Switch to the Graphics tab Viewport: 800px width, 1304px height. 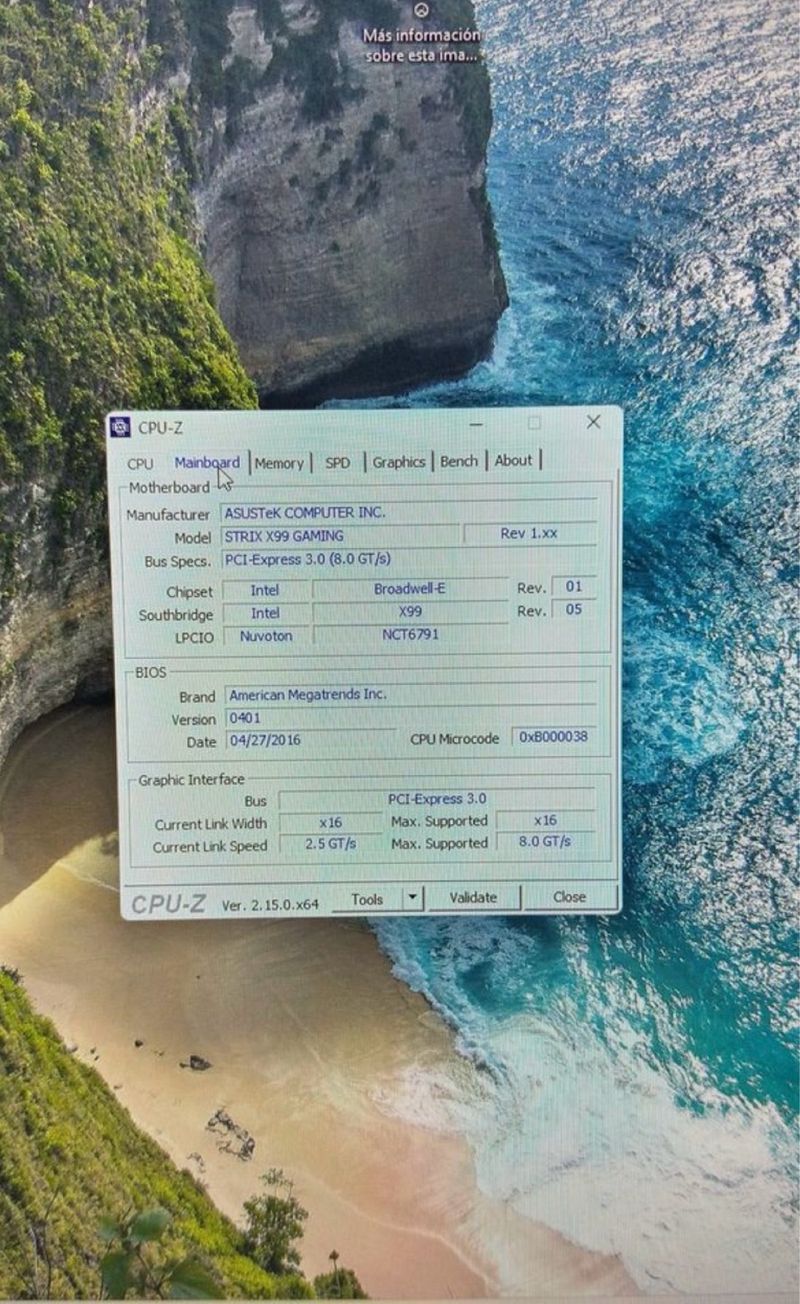point(399,462)
